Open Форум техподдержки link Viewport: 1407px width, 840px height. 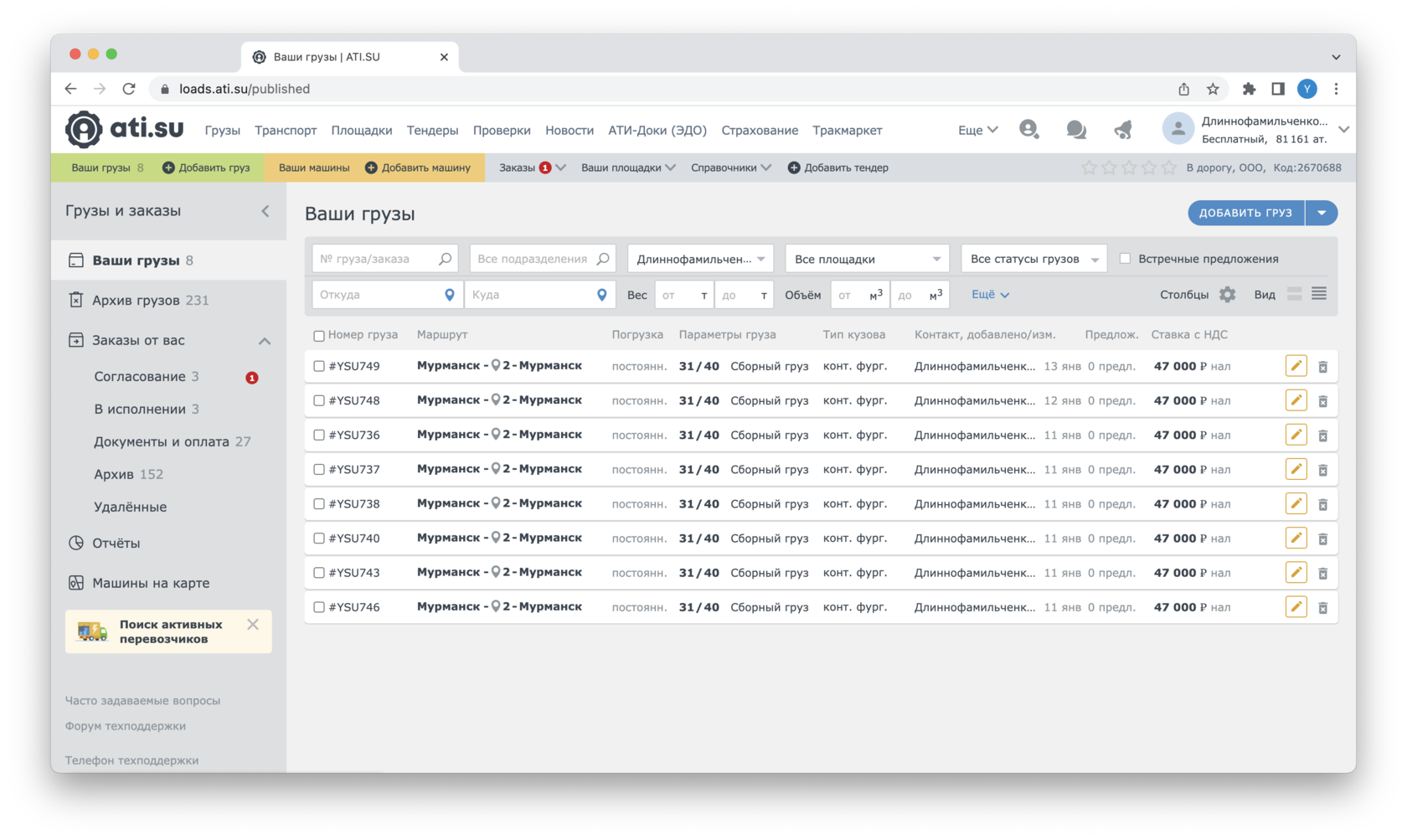click(126, 726)
